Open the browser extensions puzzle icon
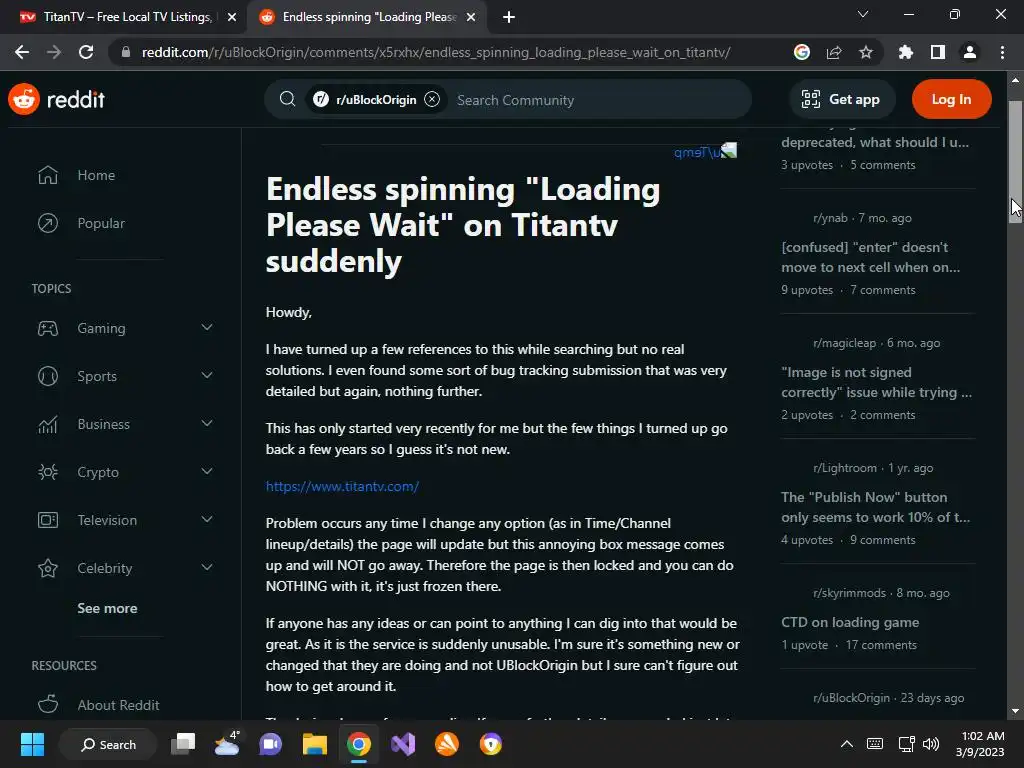 (905, 52)
